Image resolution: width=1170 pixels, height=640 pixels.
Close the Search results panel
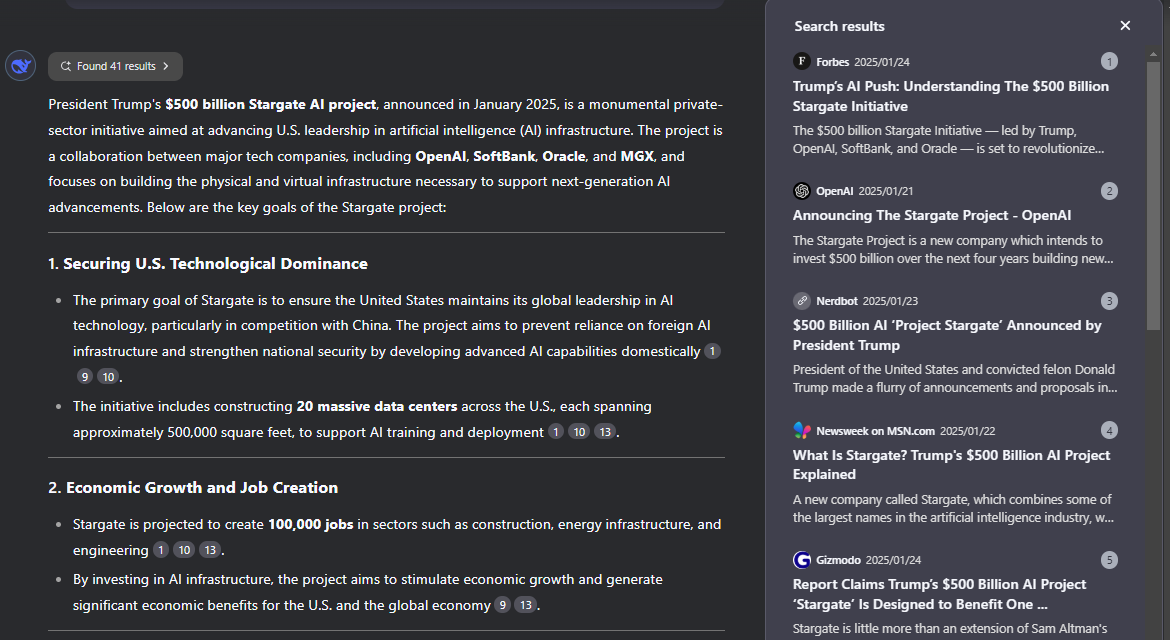pos(1125,26)
